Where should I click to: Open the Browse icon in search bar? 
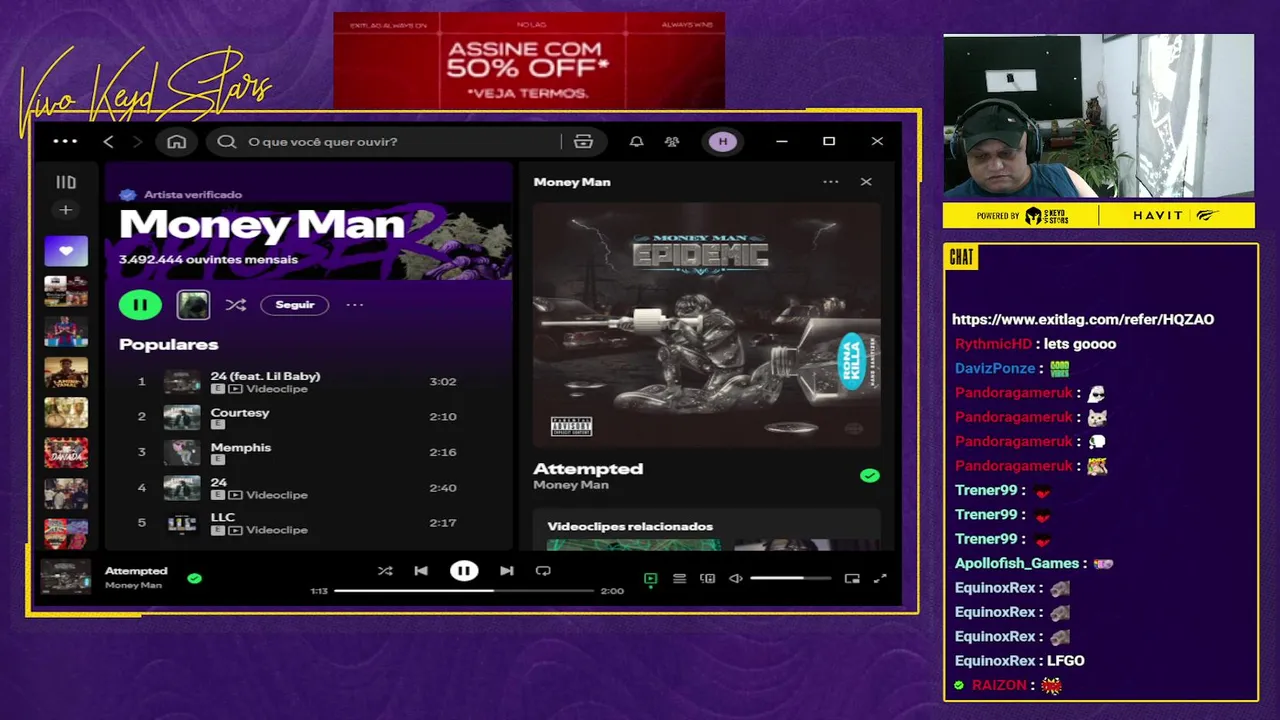click(x=583, y=142)
